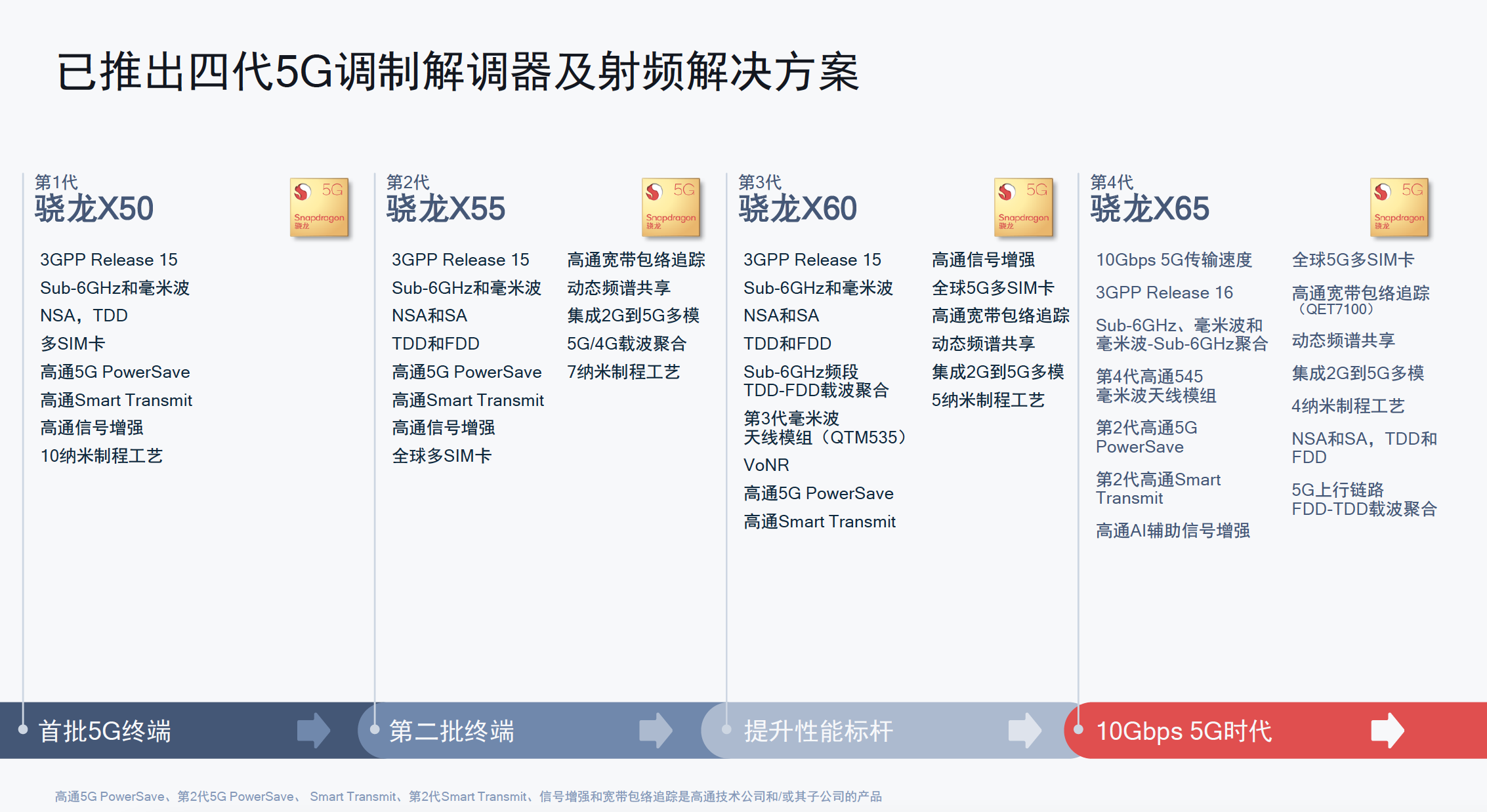This screenshot has height=812, width=1487.
Task: Click the 骁龙X55 heading
Action: (446, 209)
